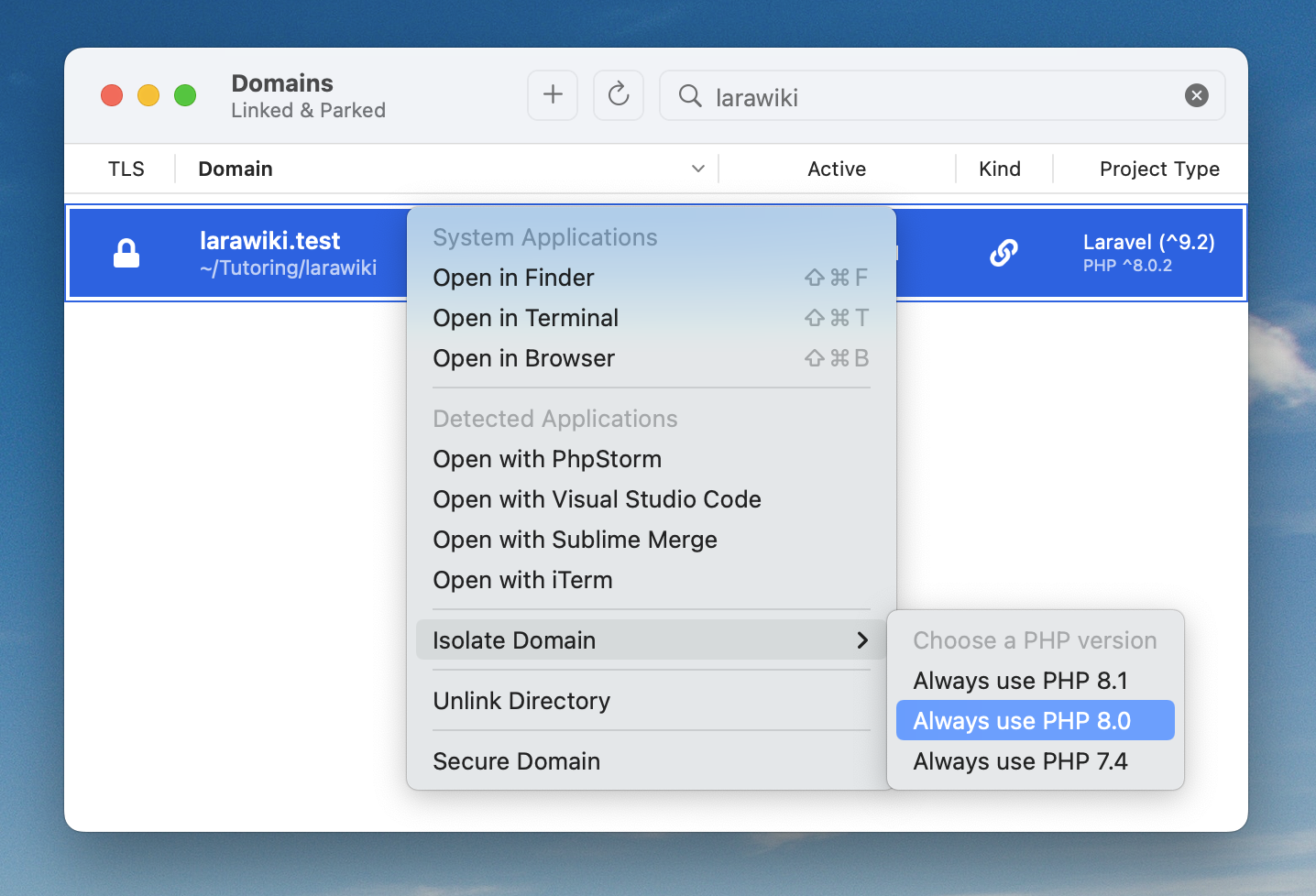Click the TLS lock icon for larawiki.test

[126, 253]
